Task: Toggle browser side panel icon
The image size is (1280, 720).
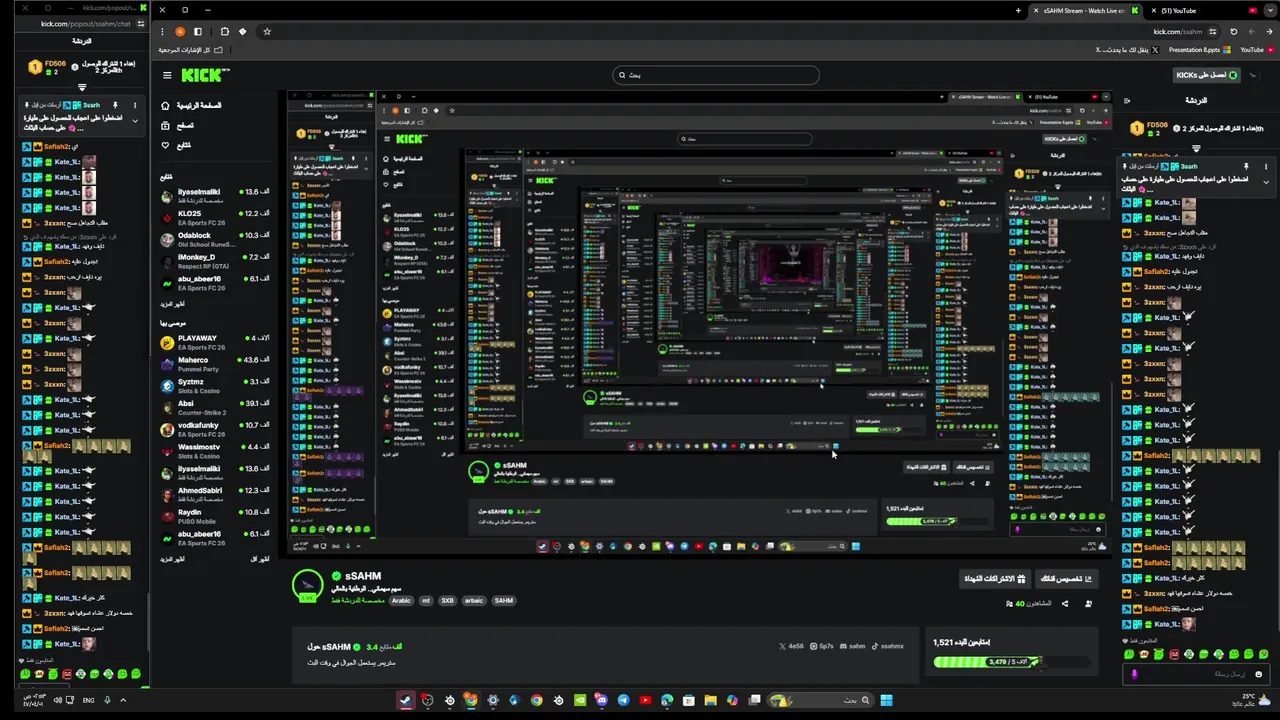Action: coord(199,31)
